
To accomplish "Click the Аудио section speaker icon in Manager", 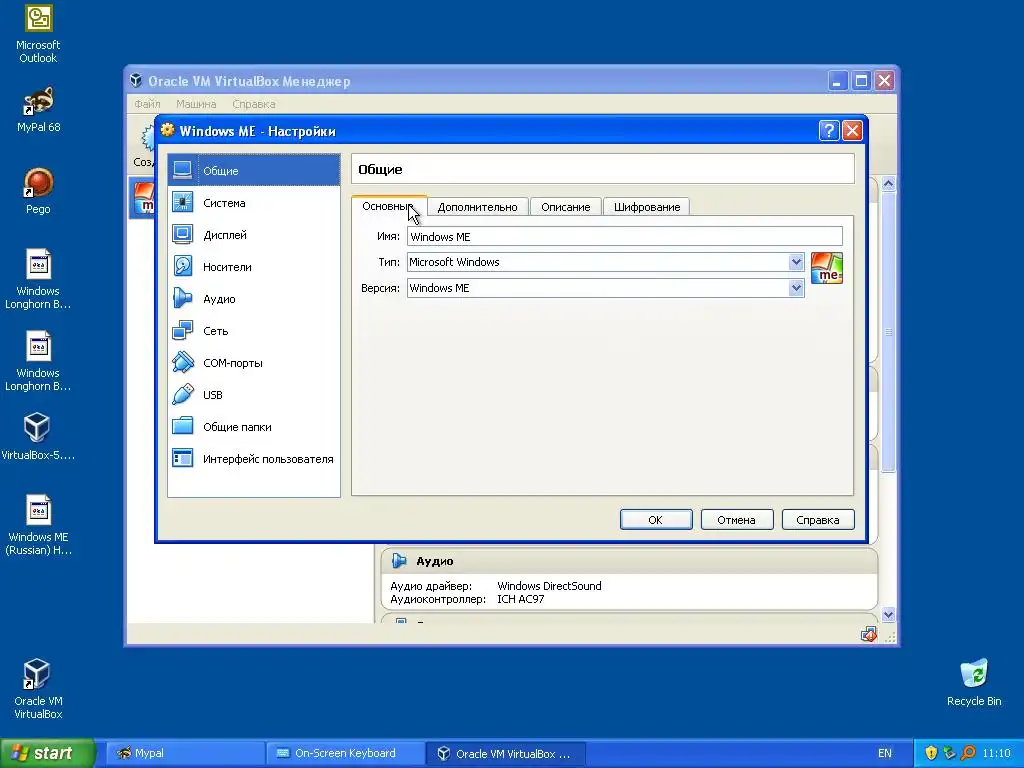I will click(x=399, y=560).
